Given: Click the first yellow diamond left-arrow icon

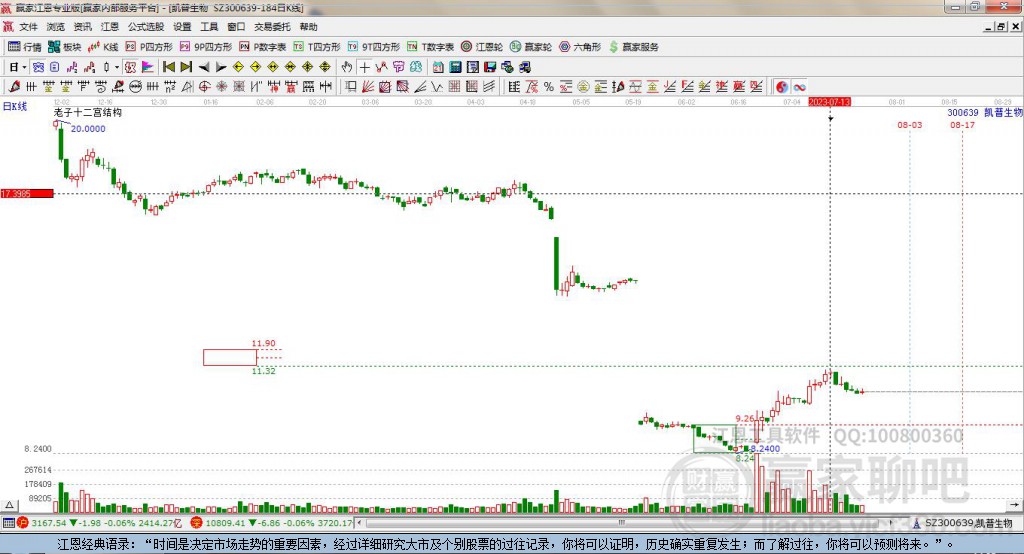Looking at the screenshot, I should tap(238, 67).
